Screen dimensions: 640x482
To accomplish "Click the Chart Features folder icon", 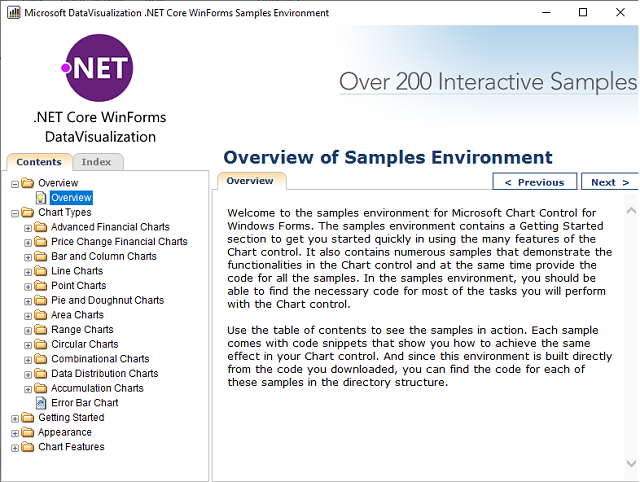I will [x=28, y=447].
